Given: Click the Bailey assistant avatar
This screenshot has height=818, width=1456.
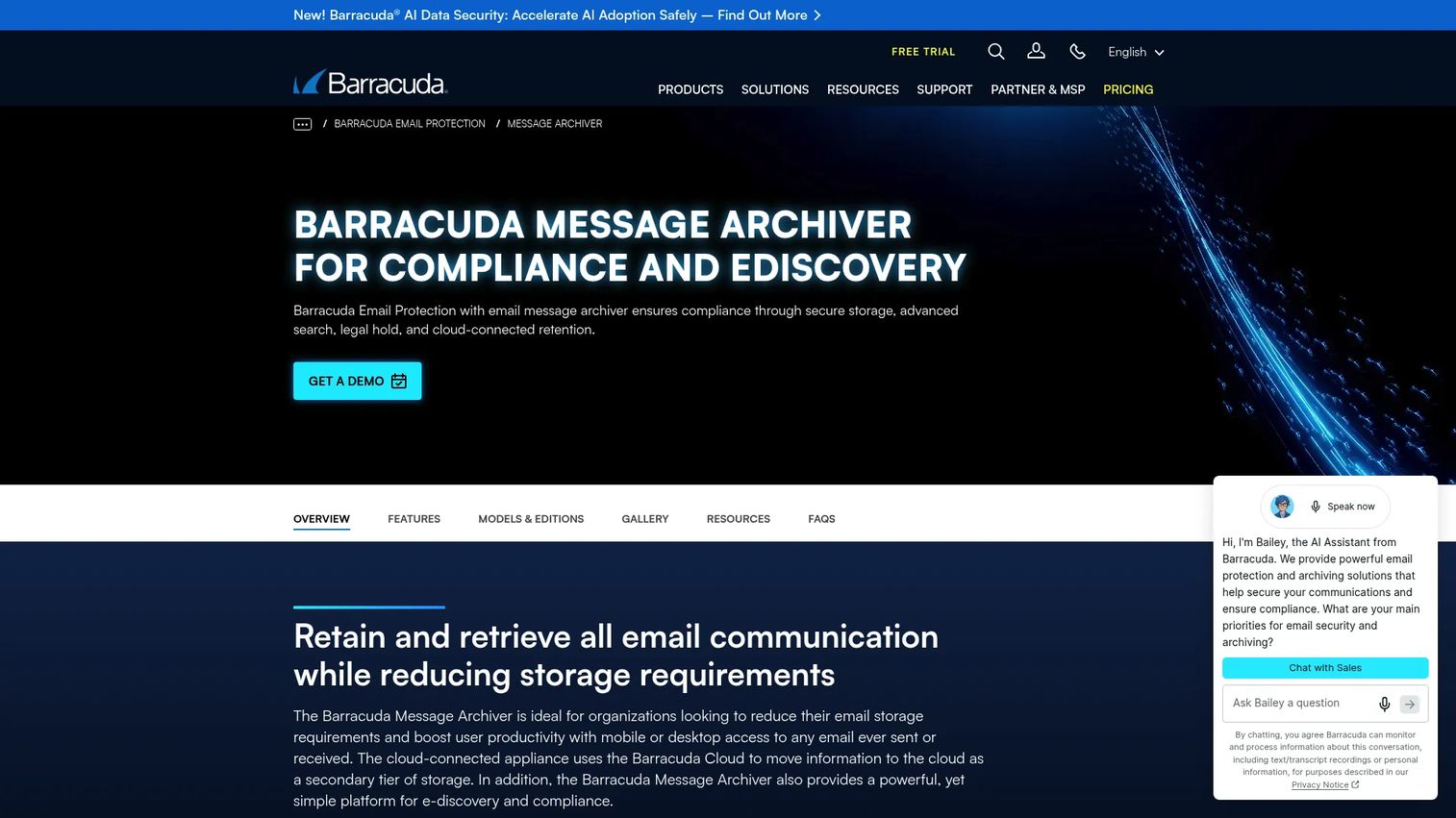Looking at the screenshot, I should click(1282, 507).
